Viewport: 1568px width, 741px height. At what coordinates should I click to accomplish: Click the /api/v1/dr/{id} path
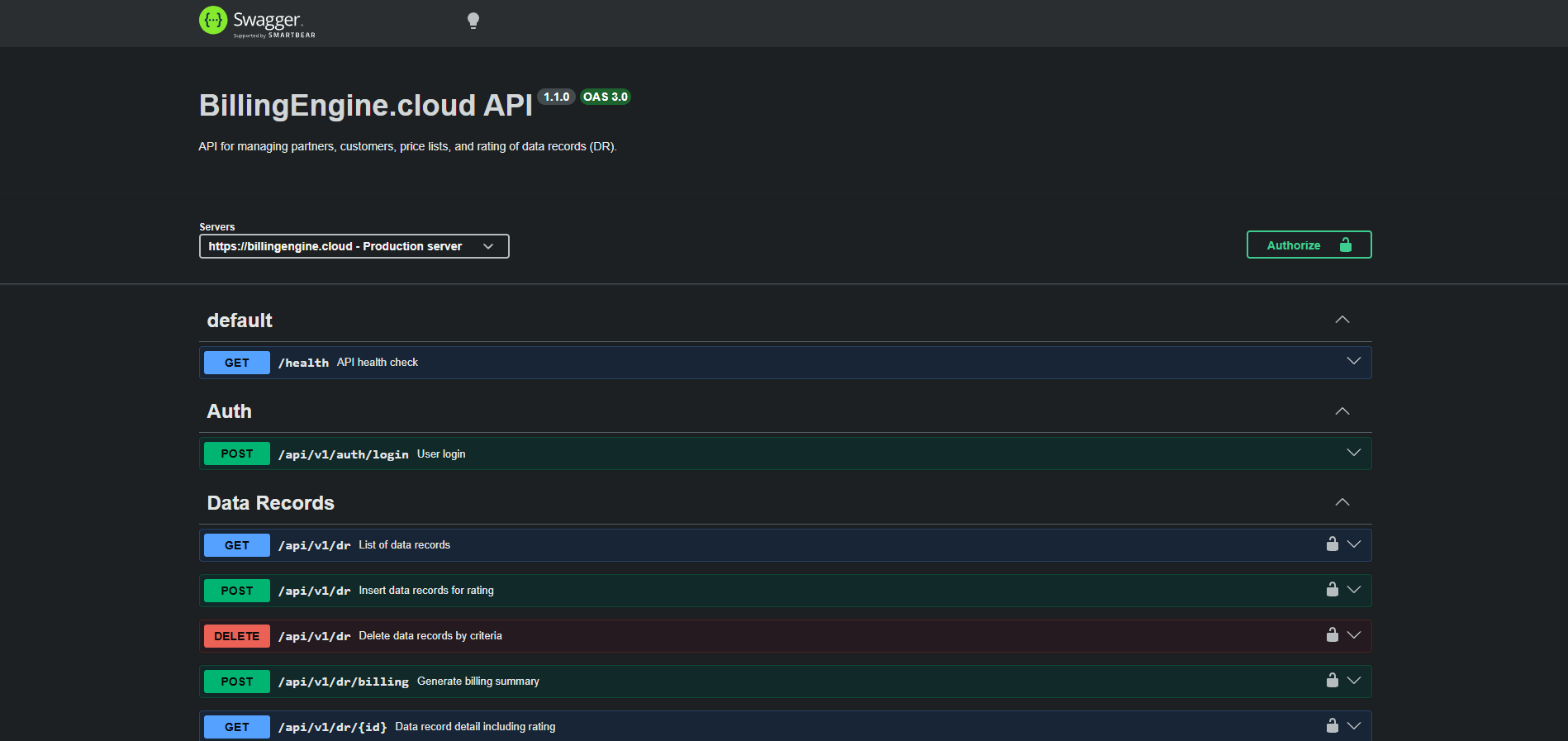[333, 727]
